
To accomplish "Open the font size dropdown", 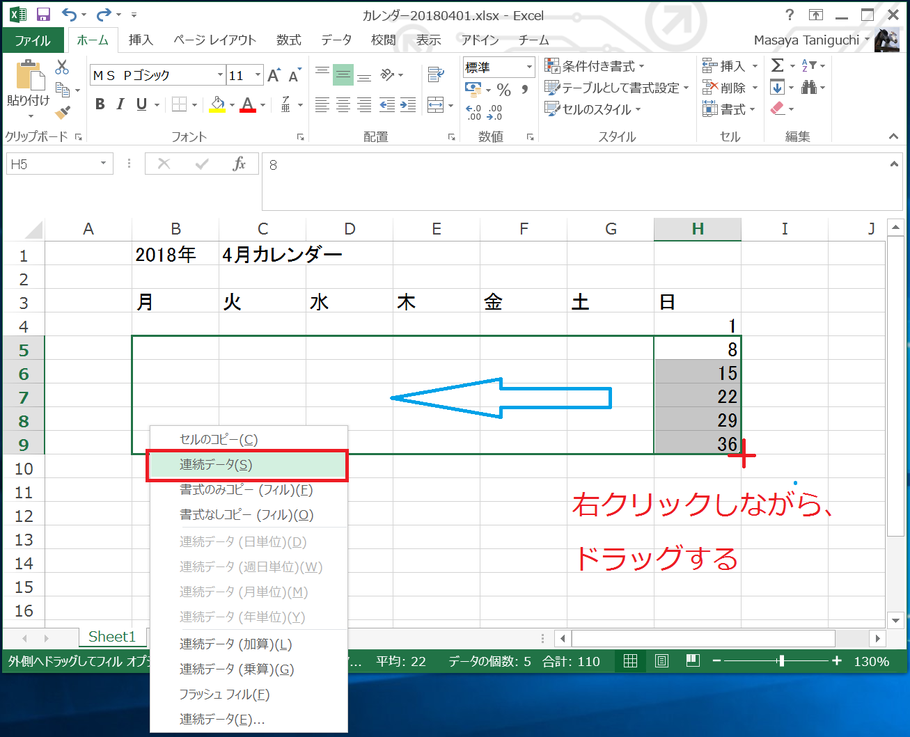I will [258, 75].
